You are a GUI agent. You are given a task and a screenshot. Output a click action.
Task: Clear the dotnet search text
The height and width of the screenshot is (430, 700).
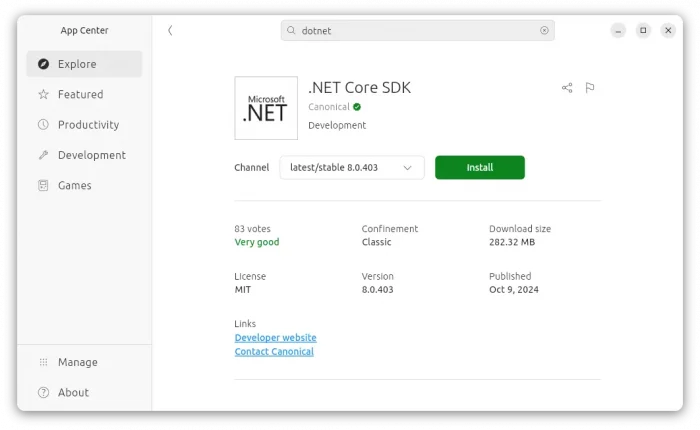pos(544,30)
